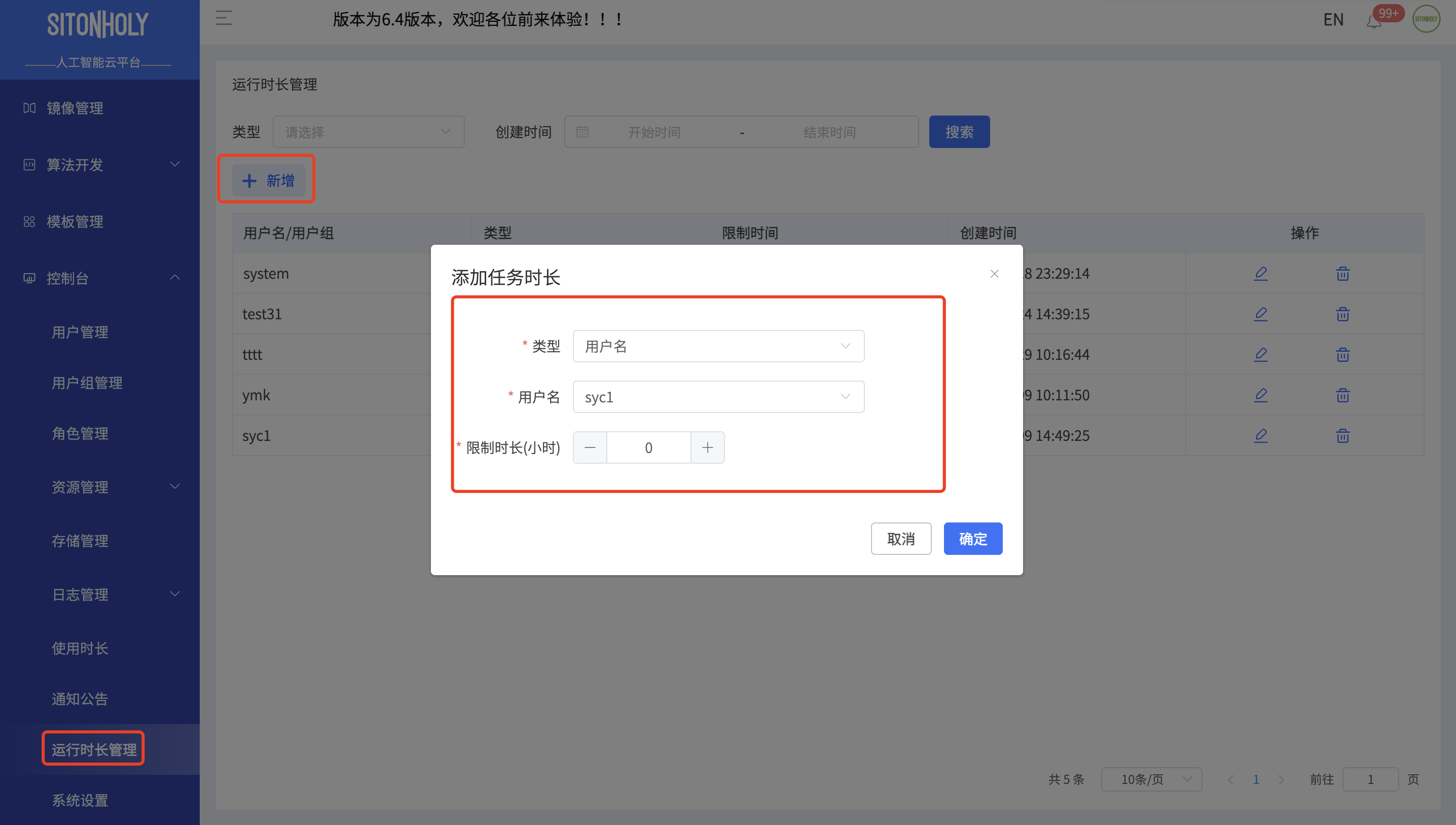
Task: Delete the tttt row
Action: pyautogui.click(x=1342, y=355)
